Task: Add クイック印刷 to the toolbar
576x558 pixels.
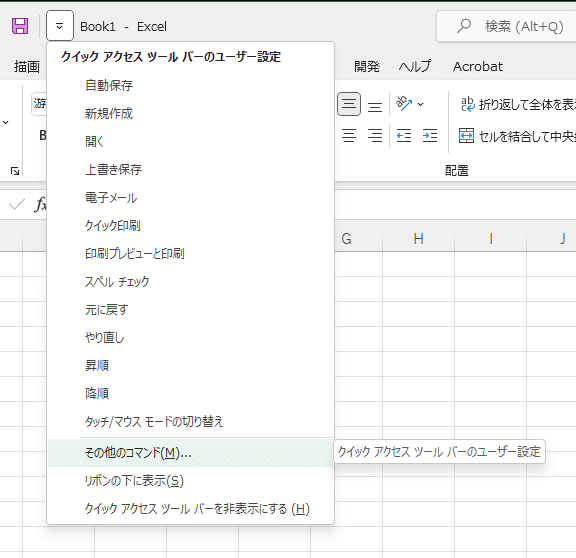Action: tap(191, 226)
